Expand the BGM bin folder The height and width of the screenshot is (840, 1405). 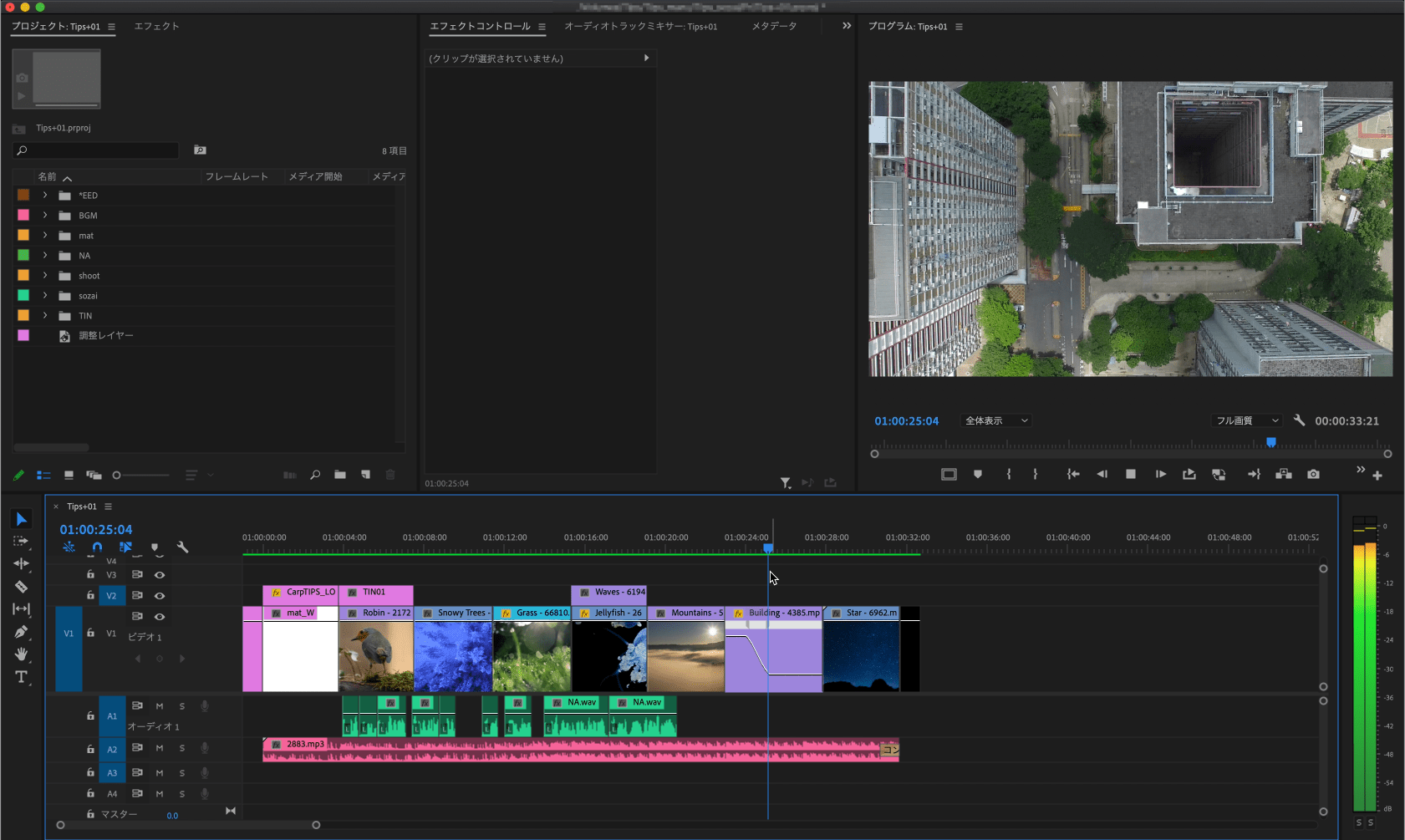pyautogui.click(x=45, y=216)
